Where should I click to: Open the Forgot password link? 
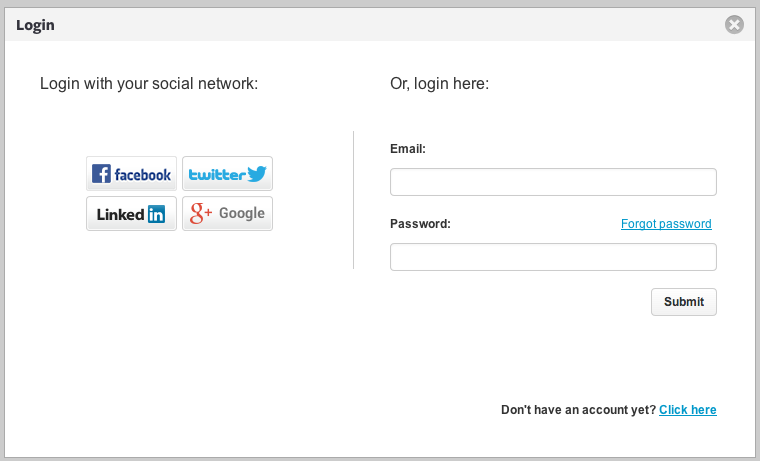click(666, 223)
